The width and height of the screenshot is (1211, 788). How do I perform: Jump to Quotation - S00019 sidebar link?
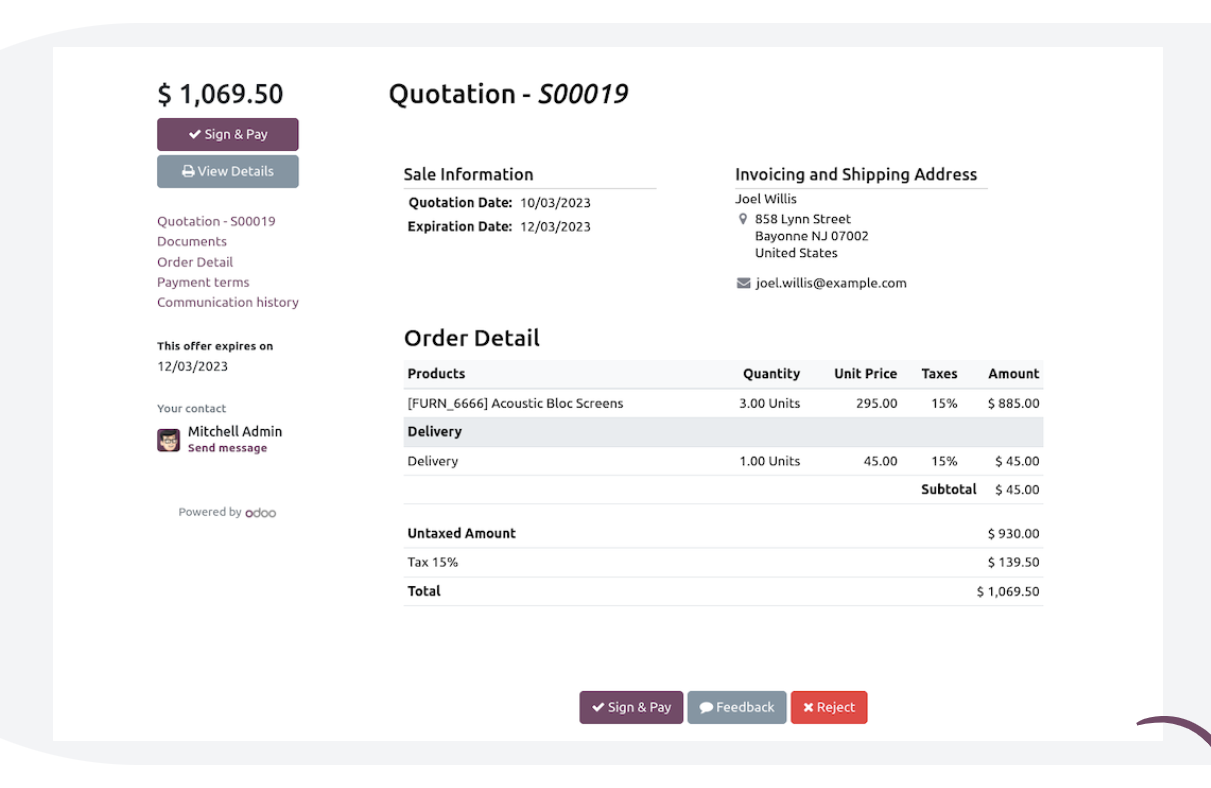[x=216, y=221]
